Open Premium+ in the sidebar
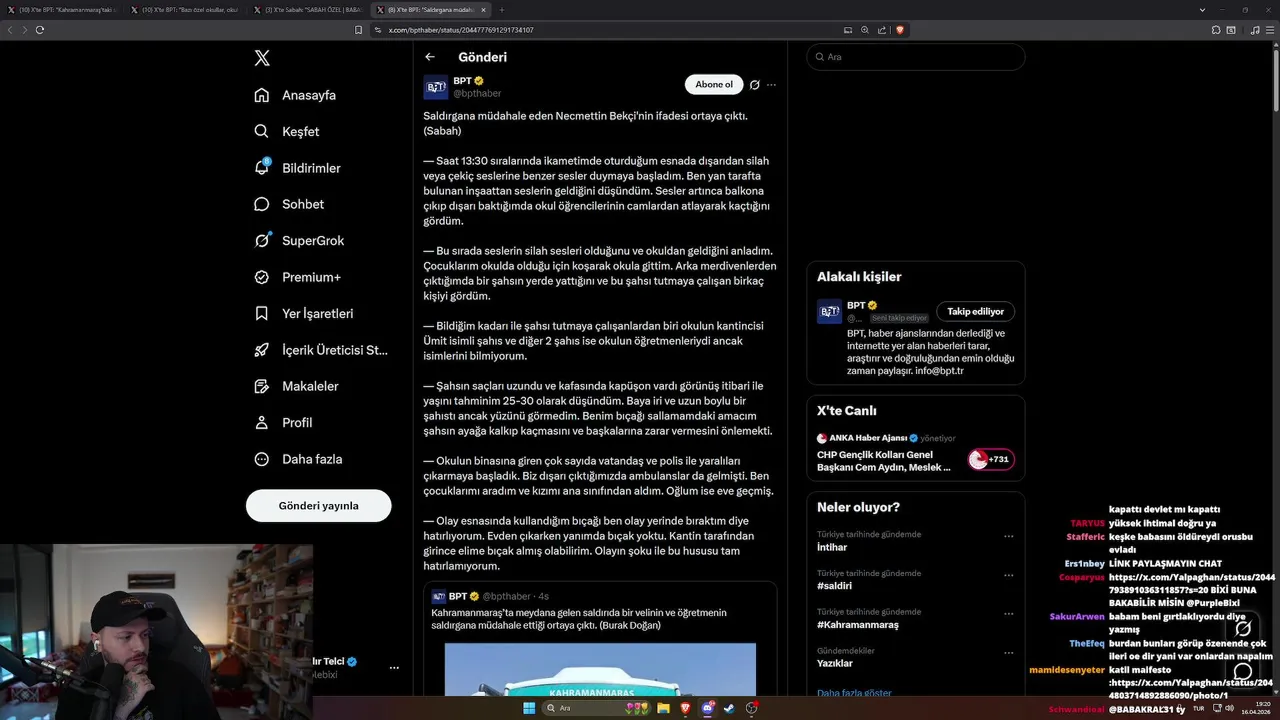 (297, 277)
